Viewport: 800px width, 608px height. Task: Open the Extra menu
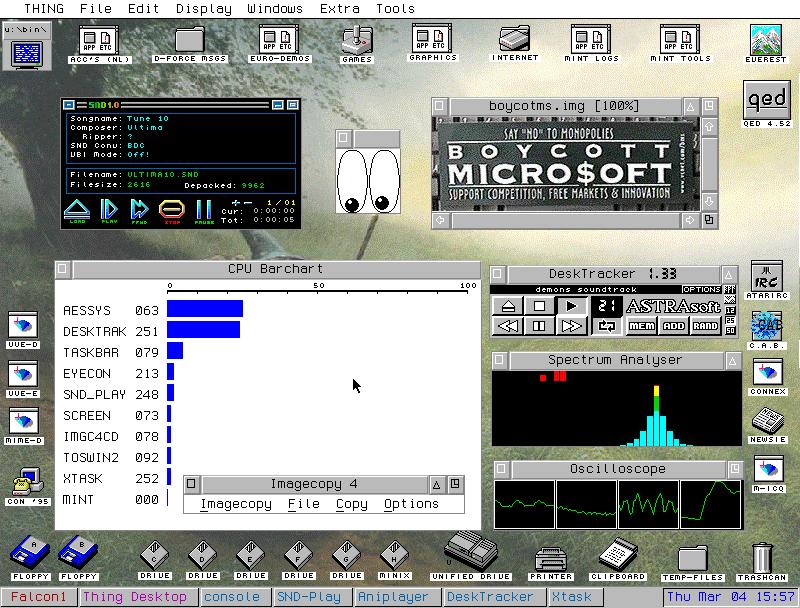point(339,9)
